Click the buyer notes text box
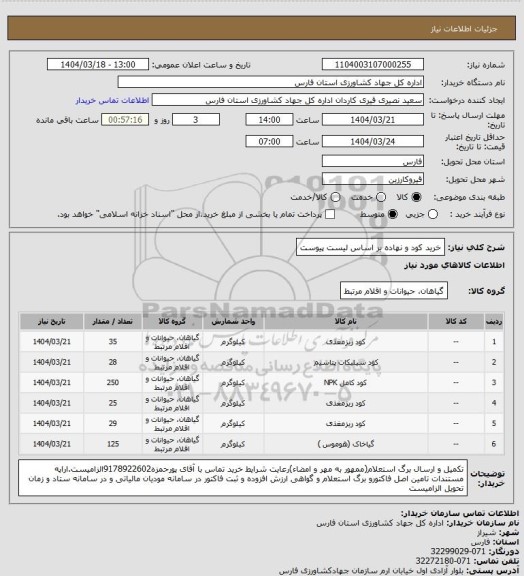This screenshot has width=524, height=576. 243,477
